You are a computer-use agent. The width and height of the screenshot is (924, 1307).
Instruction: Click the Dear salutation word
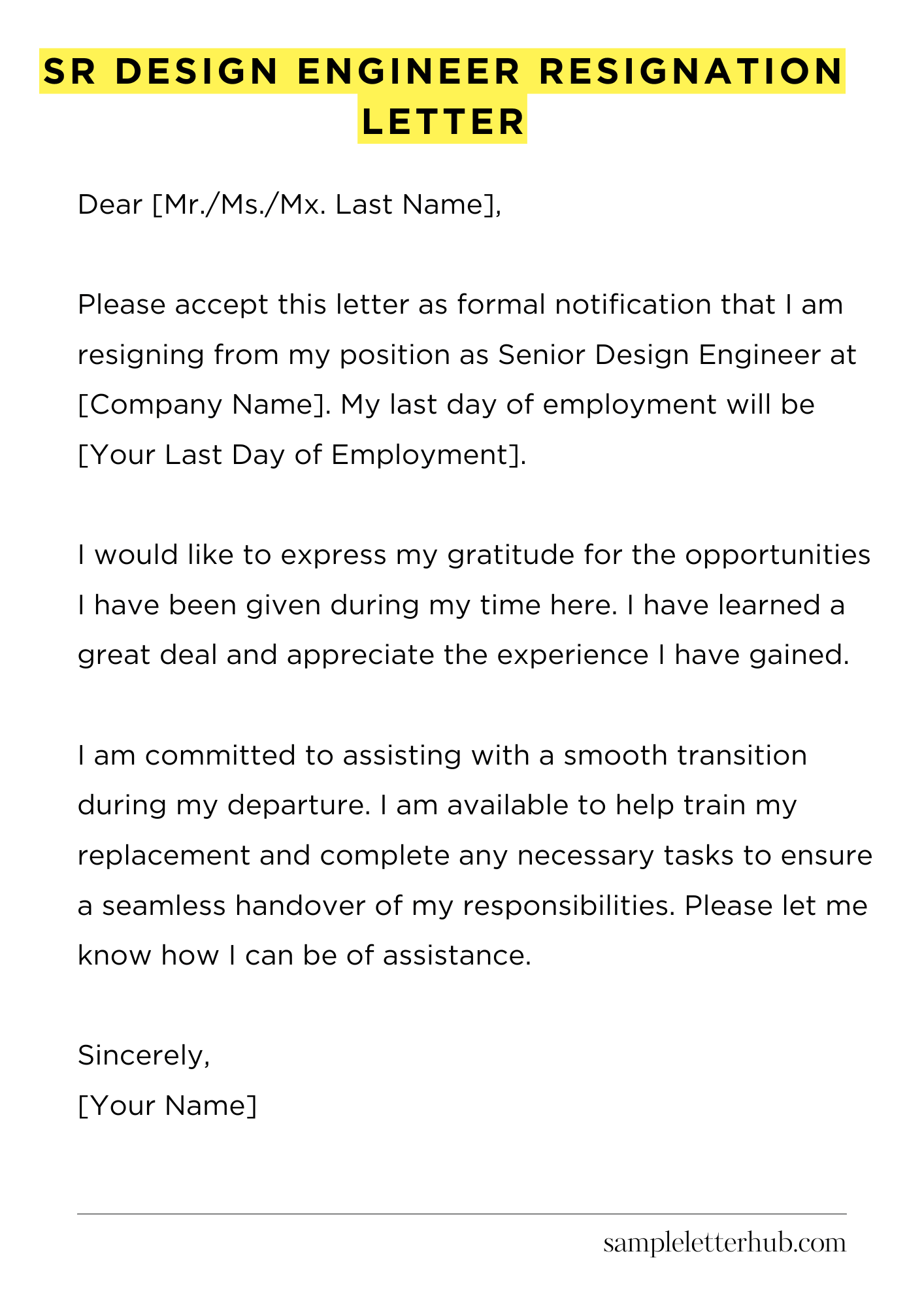pyautogui.click(x=110, y=205)
